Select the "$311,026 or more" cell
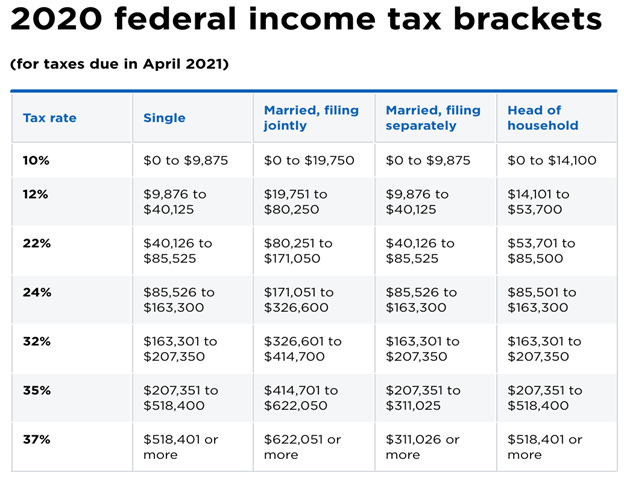Image resolution: width=624 pixels, height=479 pixels. [x=423, y=447]
